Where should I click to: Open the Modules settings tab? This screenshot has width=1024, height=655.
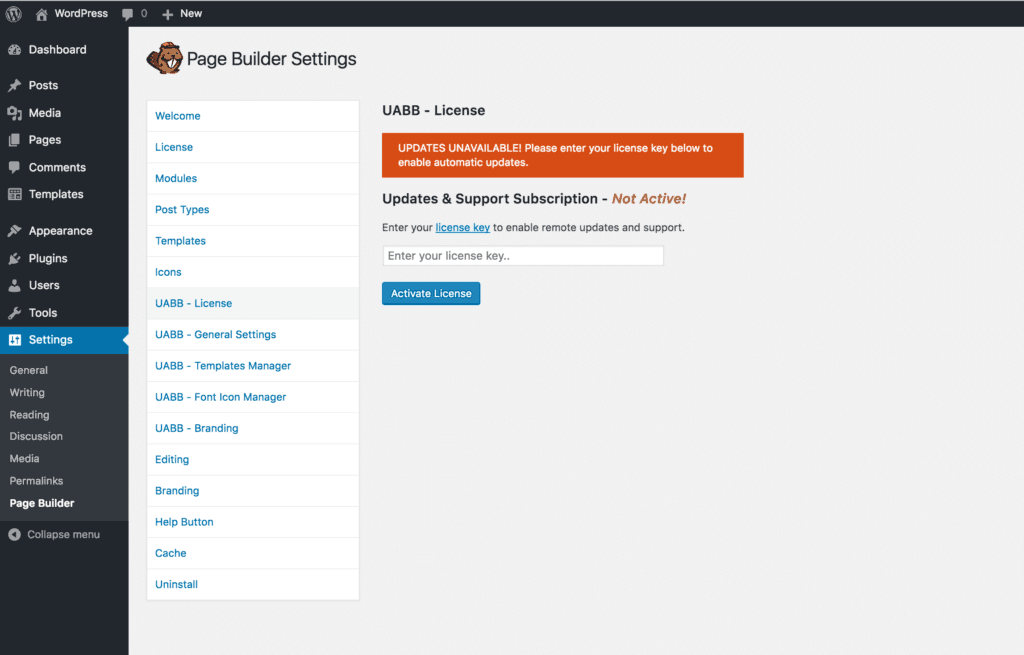click(176, 179)
